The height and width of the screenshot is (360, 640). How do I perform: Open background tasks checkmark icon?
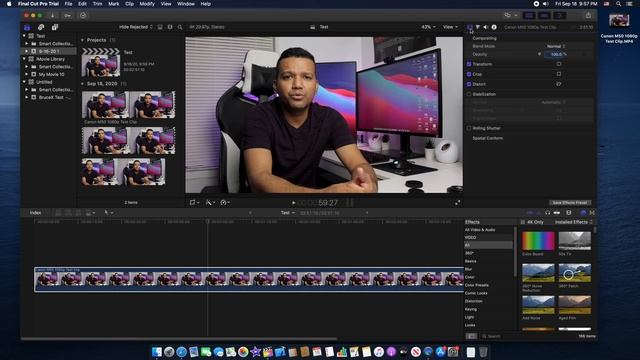click(83, 16)
